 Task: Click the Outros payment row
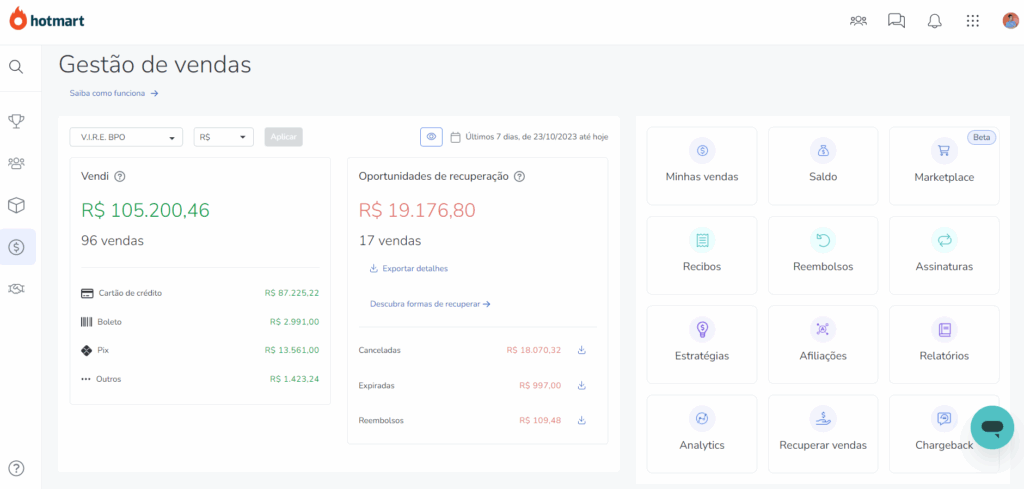(200, 379)
